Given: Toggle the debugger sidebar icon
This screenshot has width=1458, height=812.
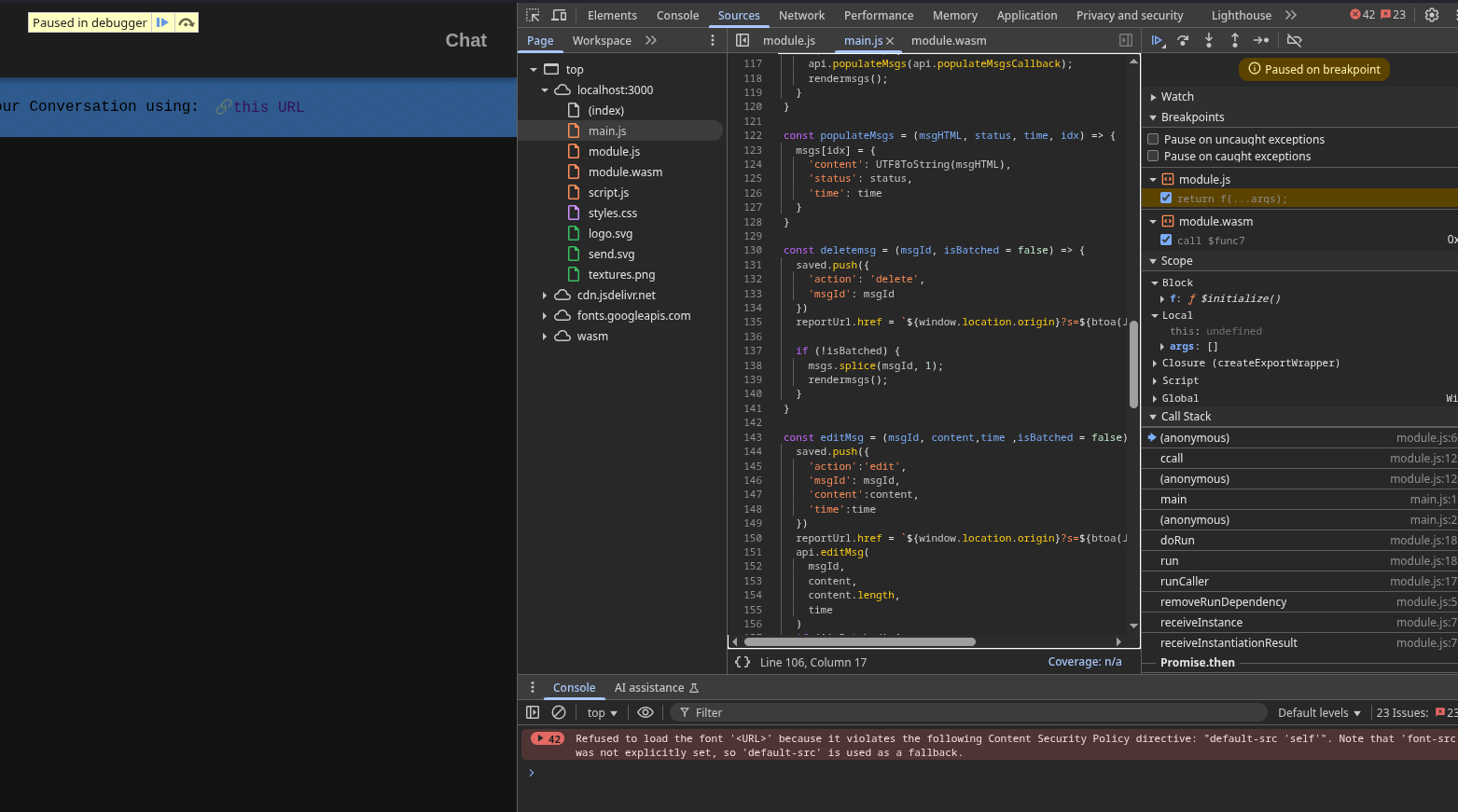Looking at the screenshot, I should (1126, 40).
